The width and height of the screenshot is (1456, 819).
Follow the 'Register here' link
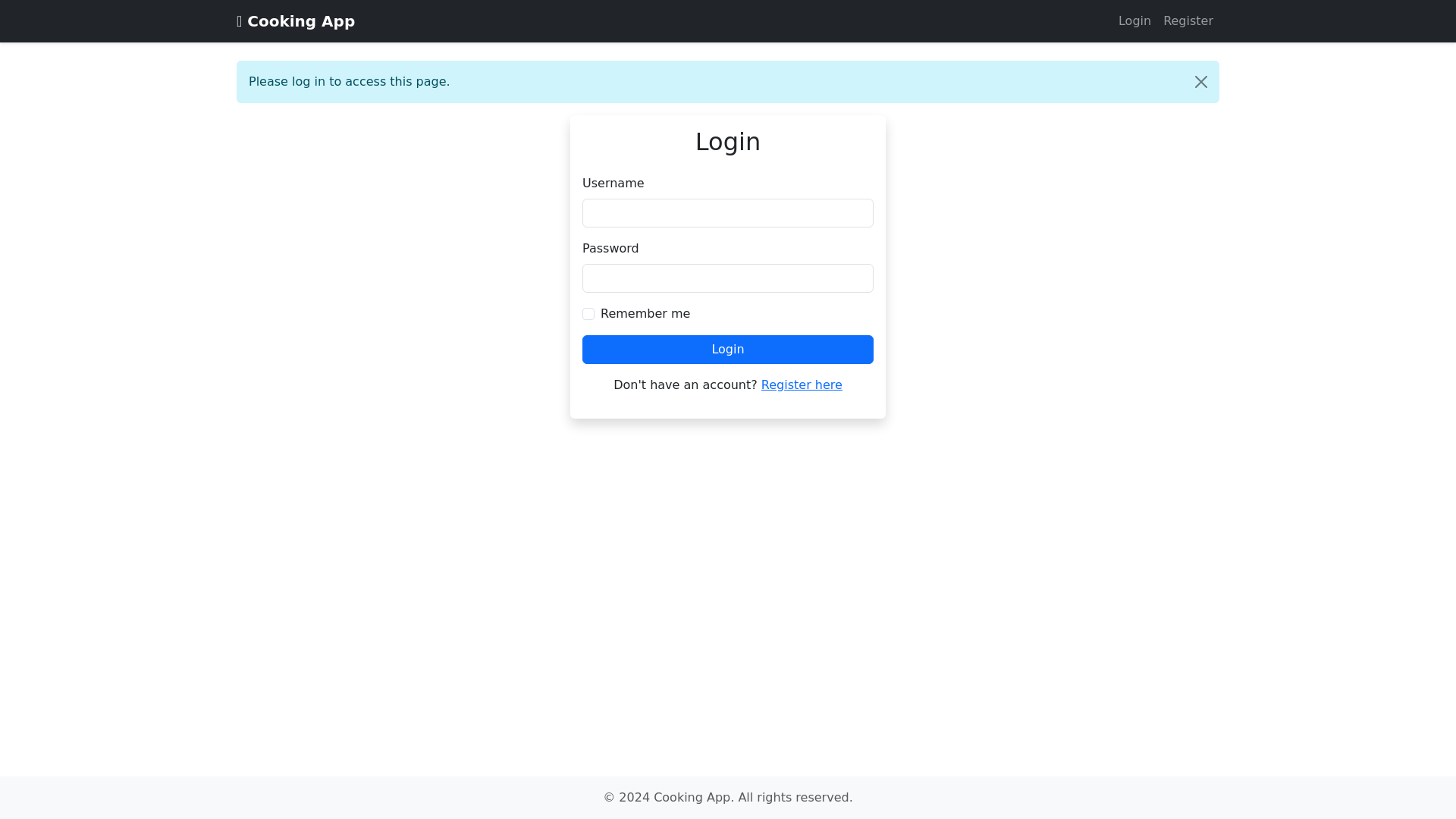click(802, 385)
